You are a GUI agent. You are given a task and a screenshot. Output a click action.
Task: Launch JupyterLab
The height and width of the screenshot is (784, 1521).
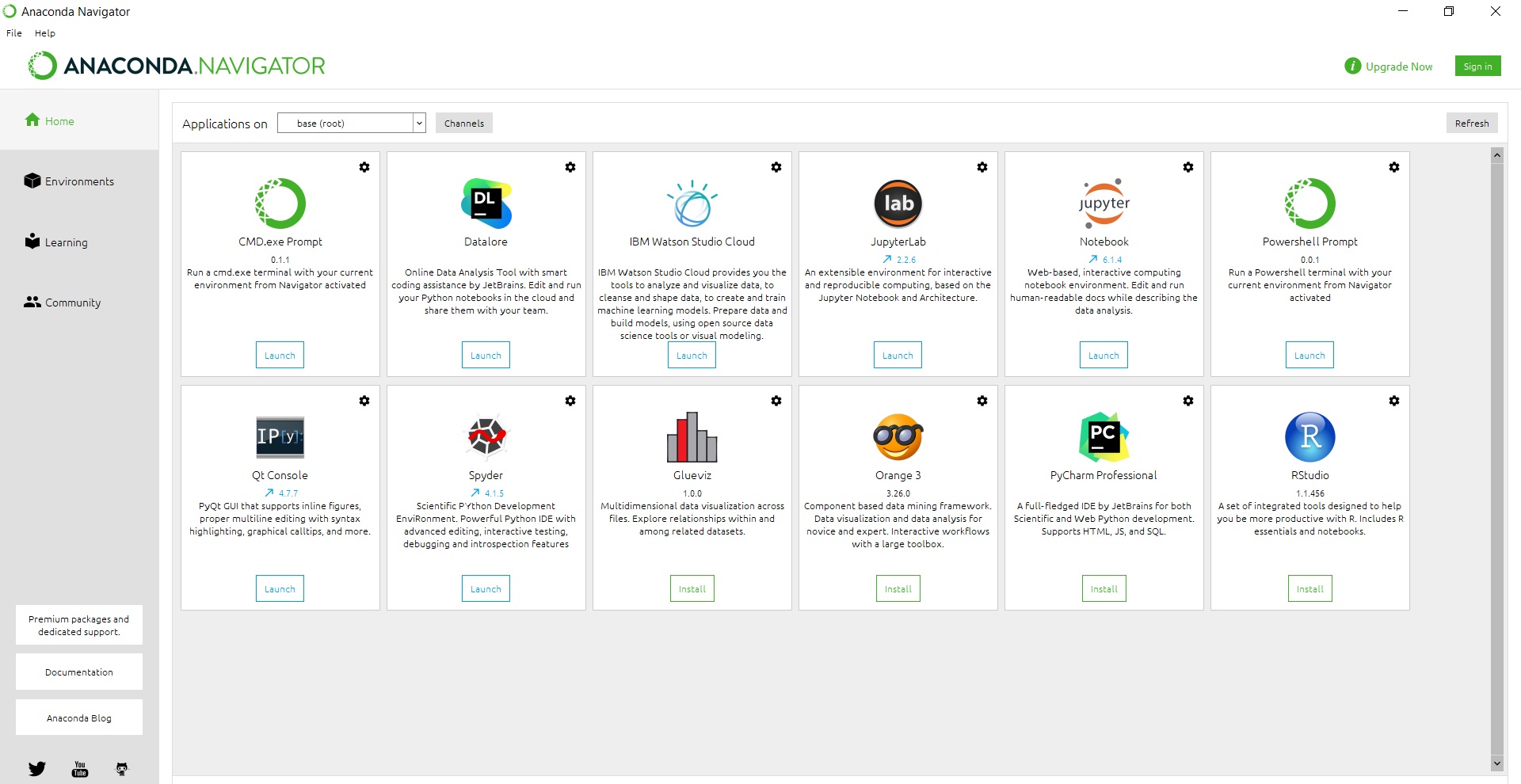click(898, 355)
